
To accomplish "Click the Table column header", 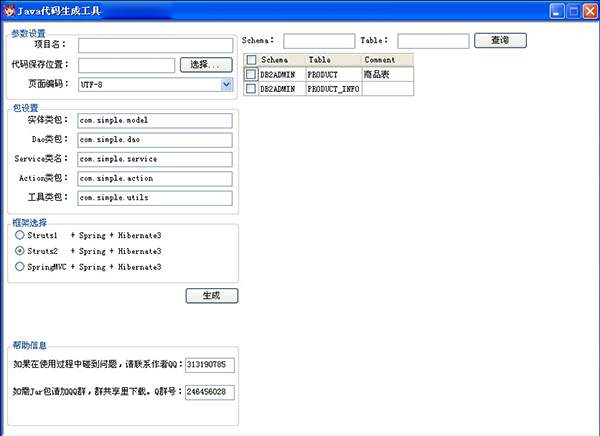I will (334, 60).
